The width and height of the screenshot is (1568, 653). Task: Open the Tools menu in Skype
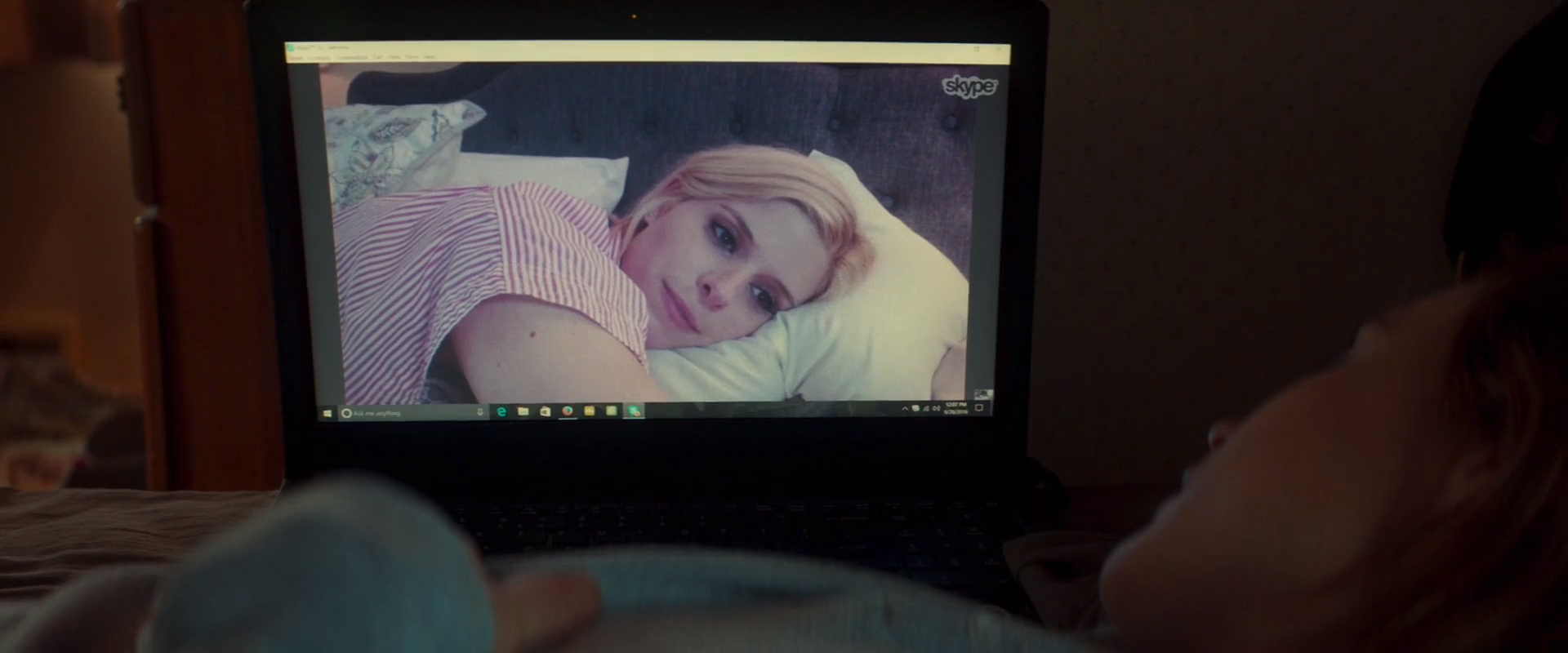tap(412, 58)
